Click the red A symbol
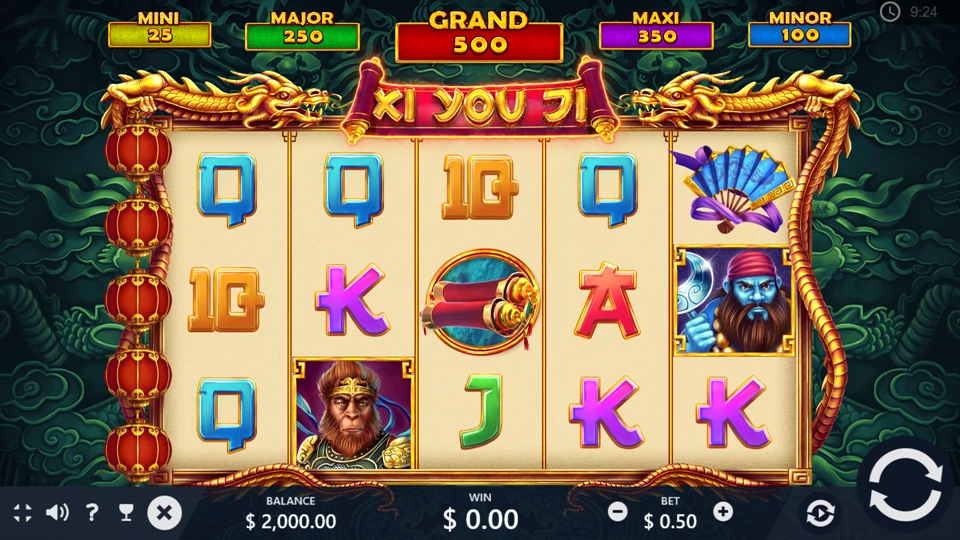This screenshot has height=540, width=960. coord(607,301)
